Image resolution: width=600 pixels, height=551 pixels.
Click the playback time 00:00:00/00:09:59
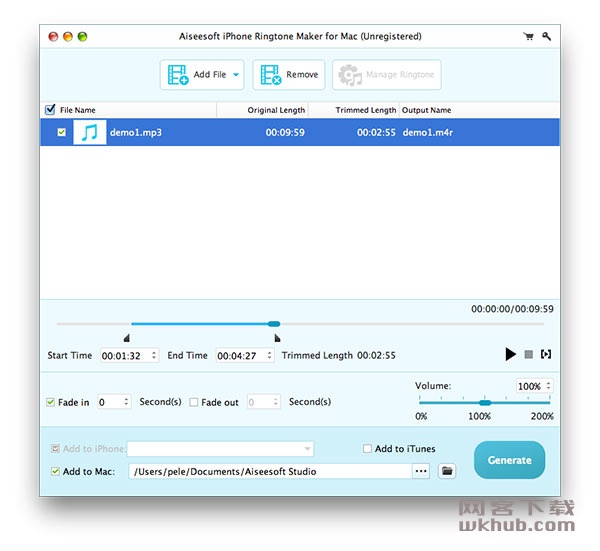pos(512,309)
